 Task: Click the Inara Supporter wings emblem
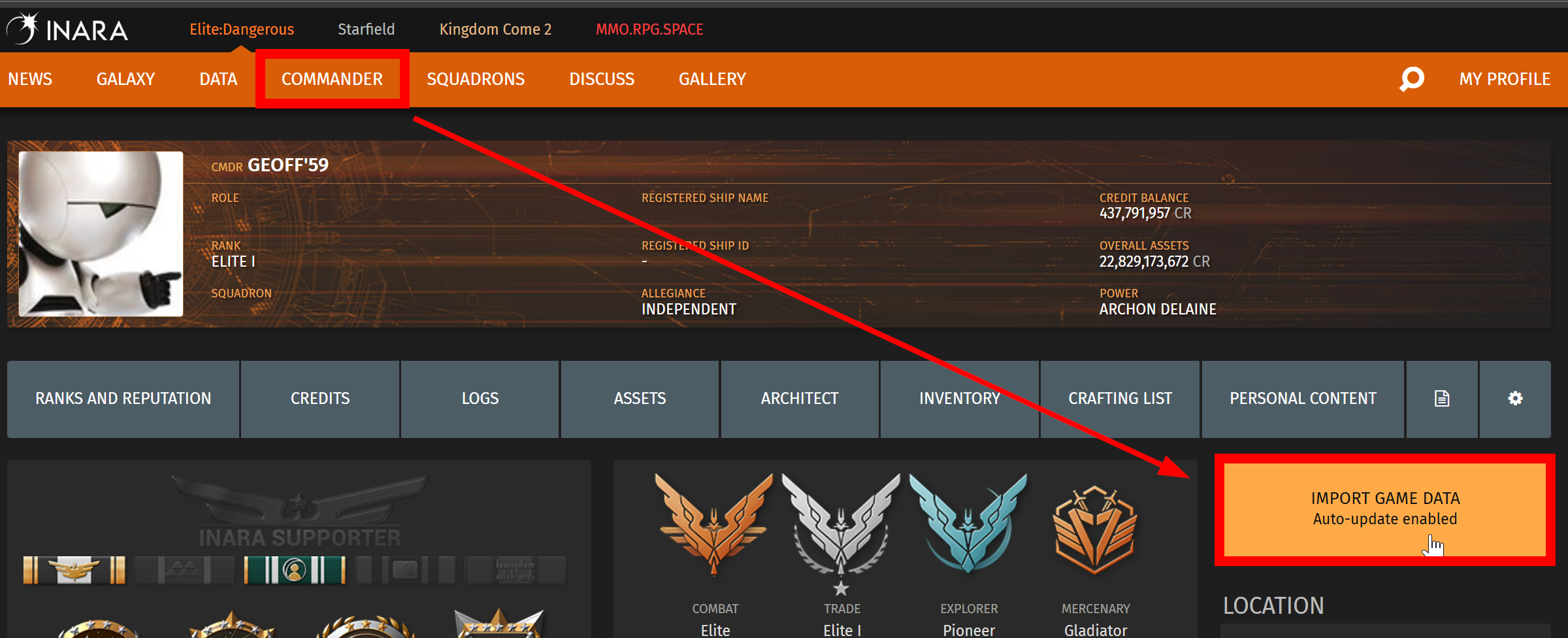[x=299, y=511]
